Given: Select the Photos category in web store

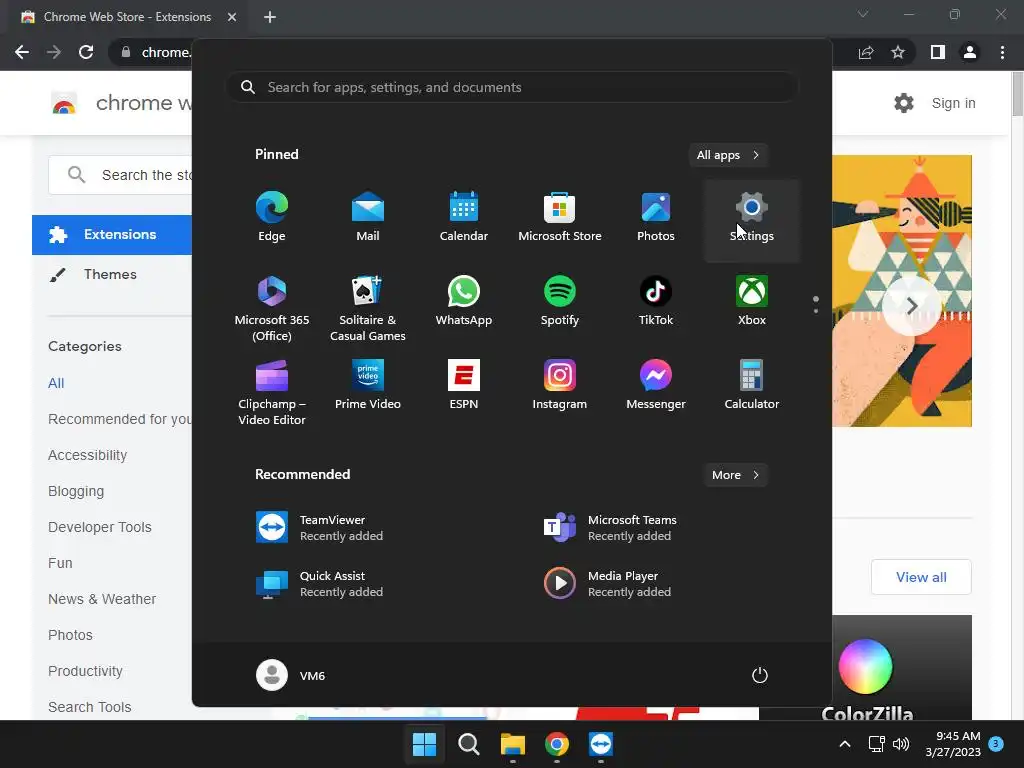Looking at the screenshot, I should tap(70, 635).
